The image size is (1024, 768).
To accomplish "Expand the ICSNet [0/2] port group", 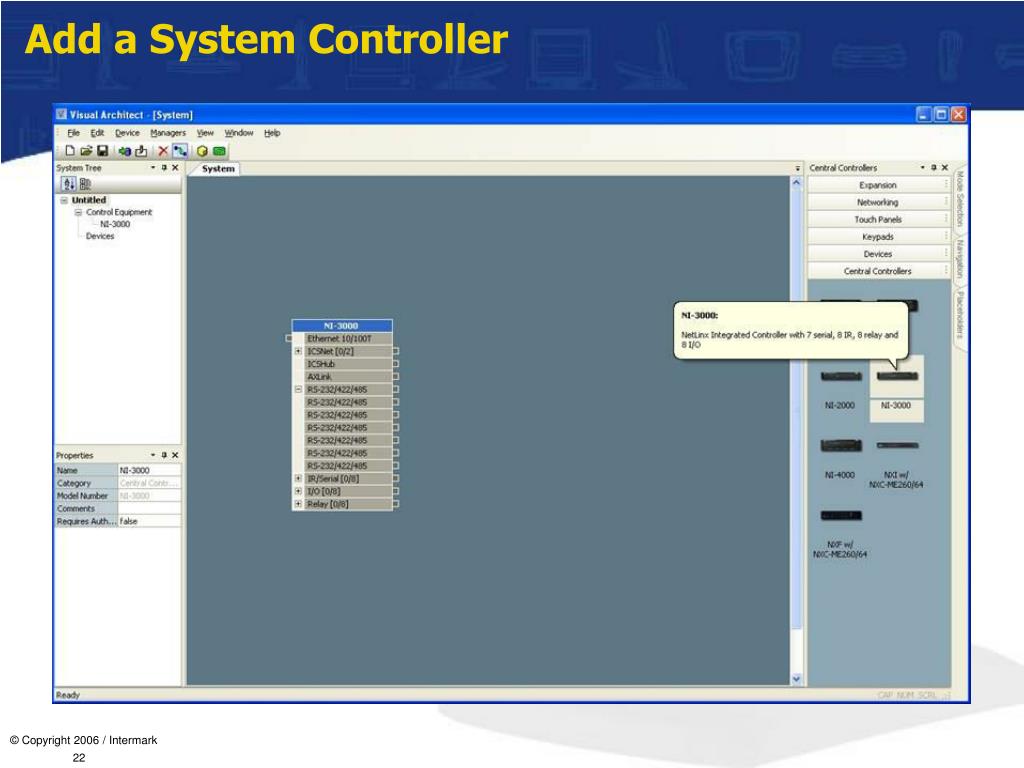I will pos(298,351).
